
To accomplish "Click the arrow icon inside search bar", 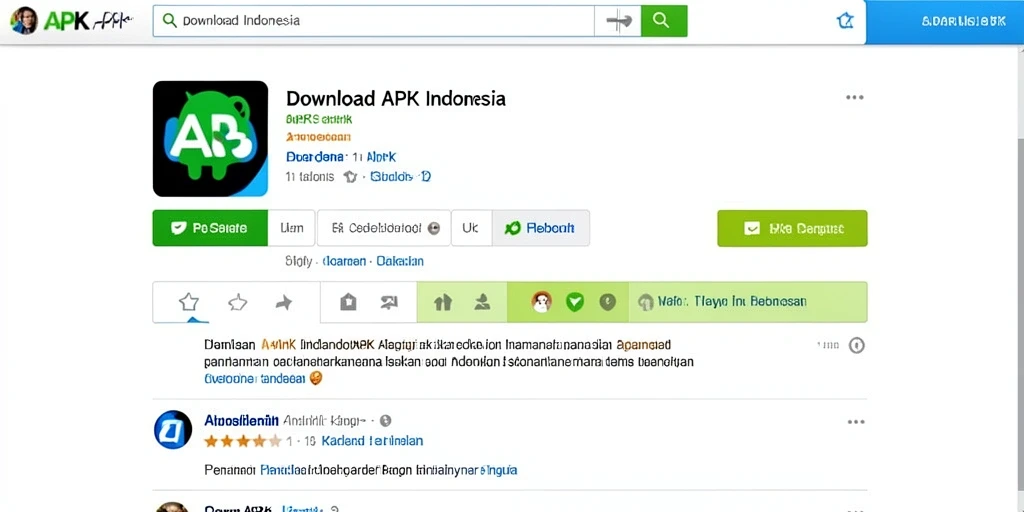I will [x=618, y=21].
